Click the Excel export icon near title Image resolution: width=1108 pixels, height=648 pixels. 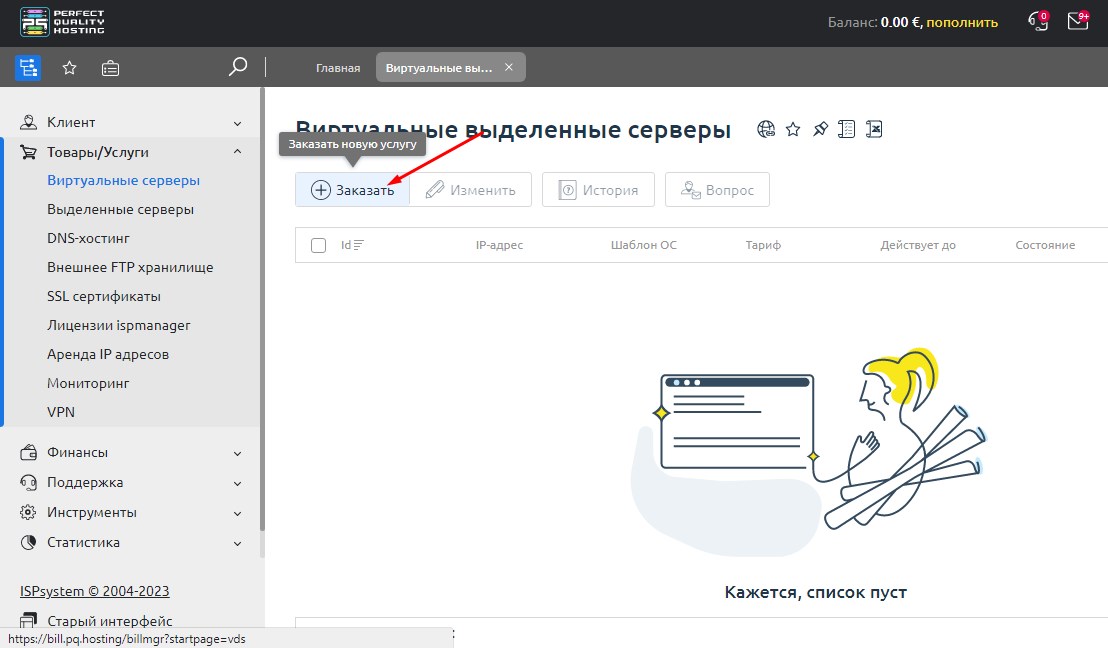(x=873, y=129)
